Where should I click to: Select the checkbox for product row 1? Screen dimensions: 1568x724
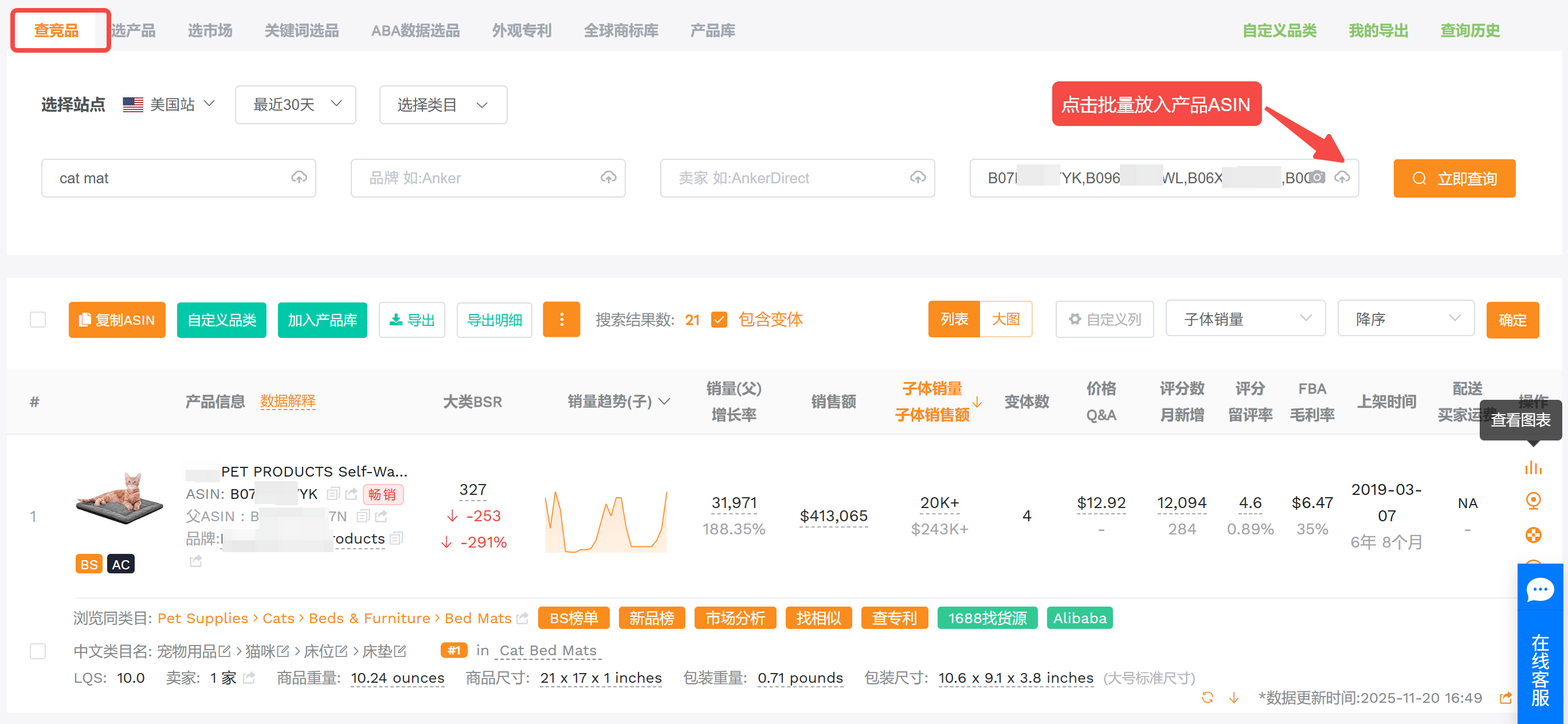38,651
